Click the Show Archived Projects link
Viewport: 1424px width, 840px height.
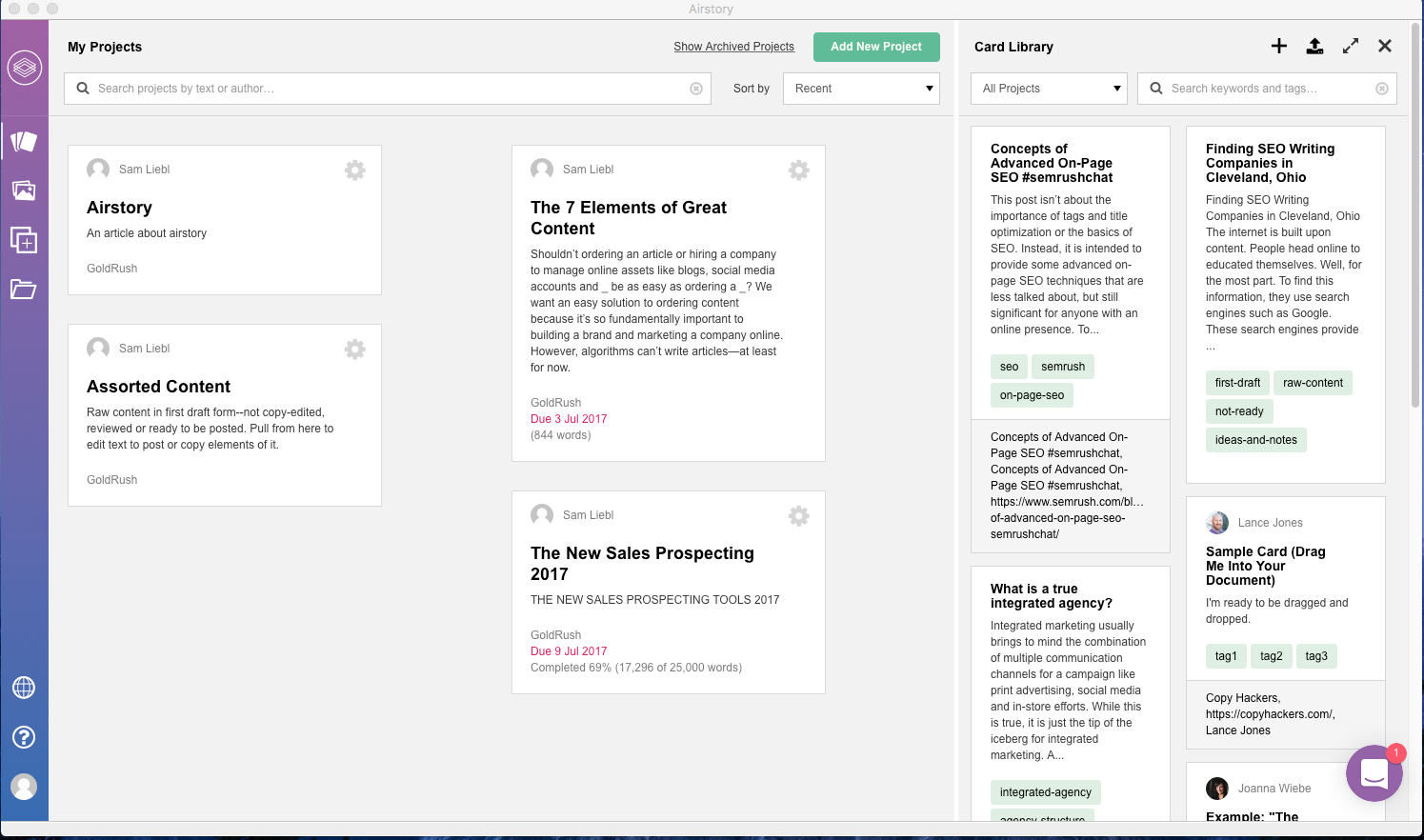pos(733,46)
